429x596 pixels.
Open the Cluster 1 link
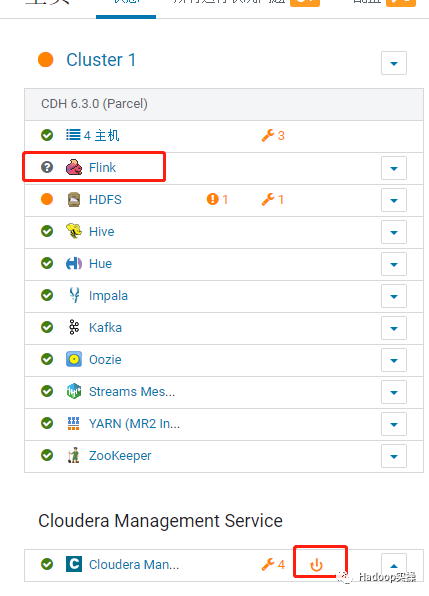(x=101, y=60)
